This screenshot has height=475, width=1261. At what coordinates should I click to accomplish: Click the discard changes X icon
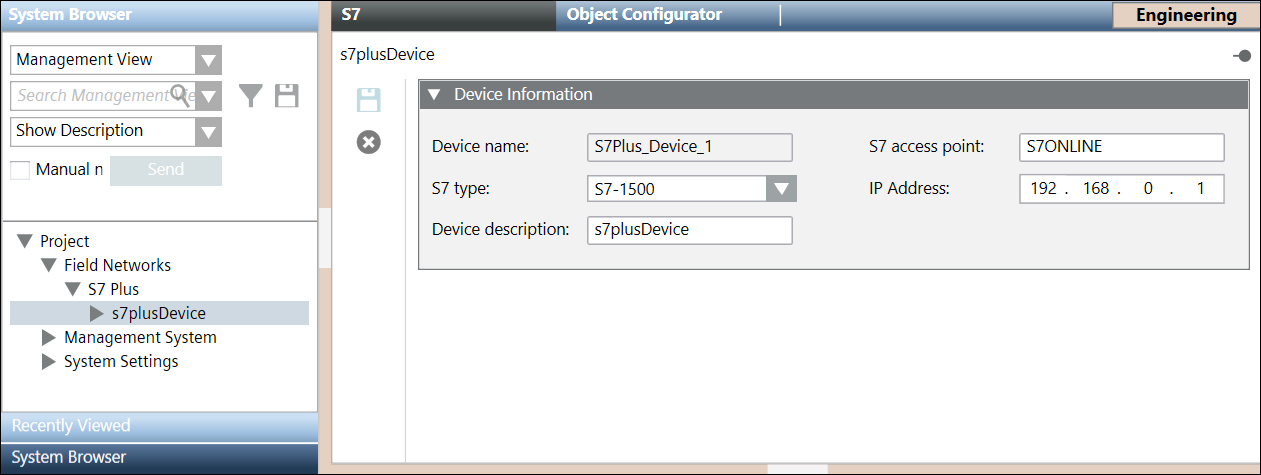(369, 143)
